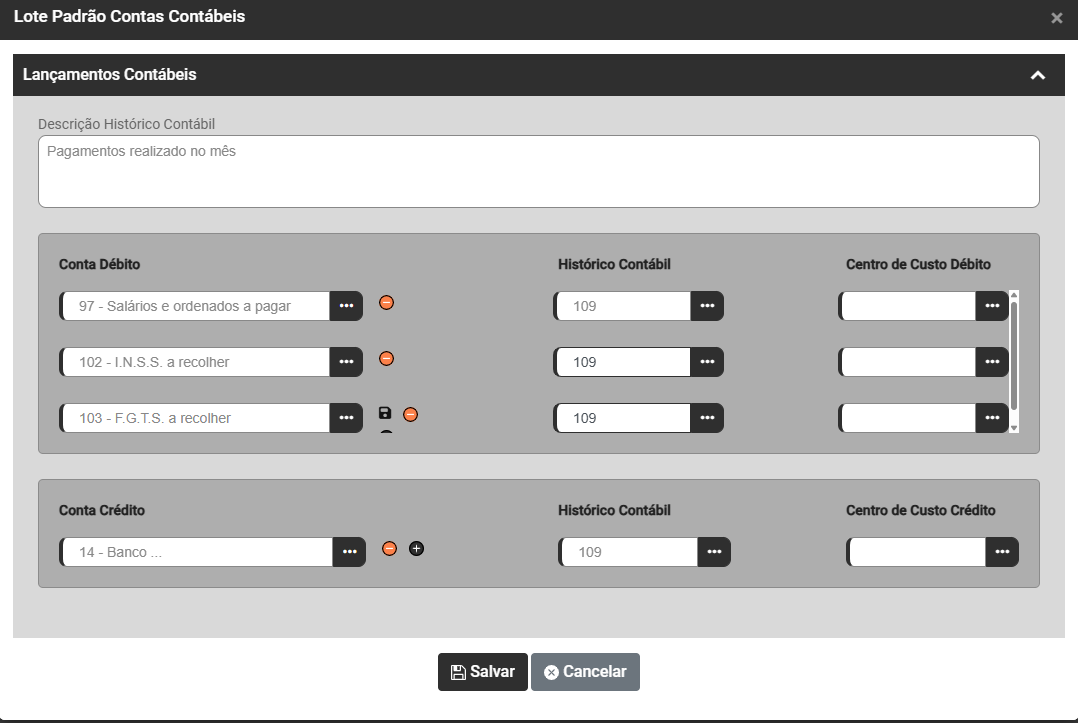Open Histórico Contábil lookup in the Salários row

707,306
